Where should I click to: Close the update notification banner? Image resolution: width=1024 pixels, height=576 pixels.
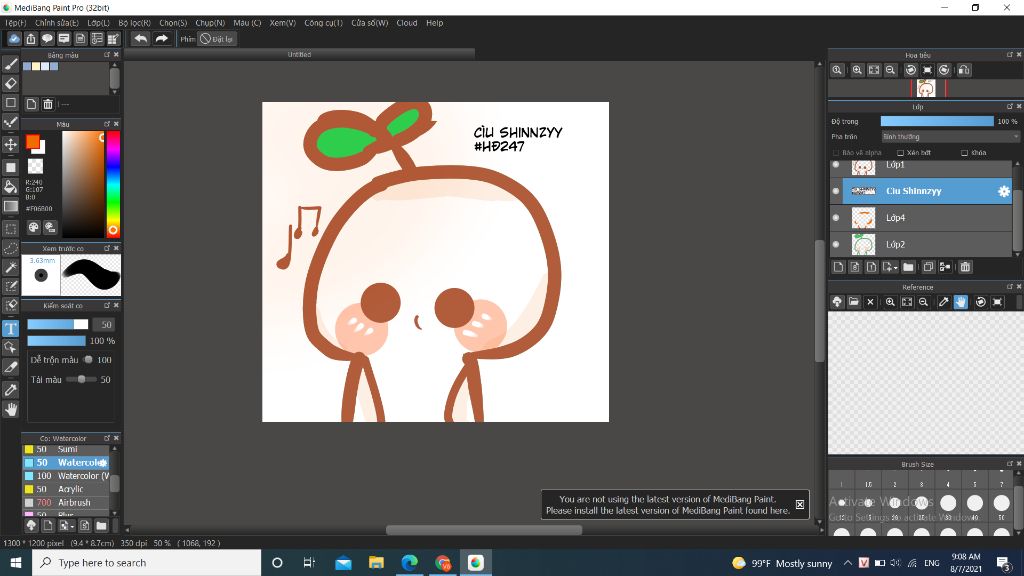tap(800, 504)
